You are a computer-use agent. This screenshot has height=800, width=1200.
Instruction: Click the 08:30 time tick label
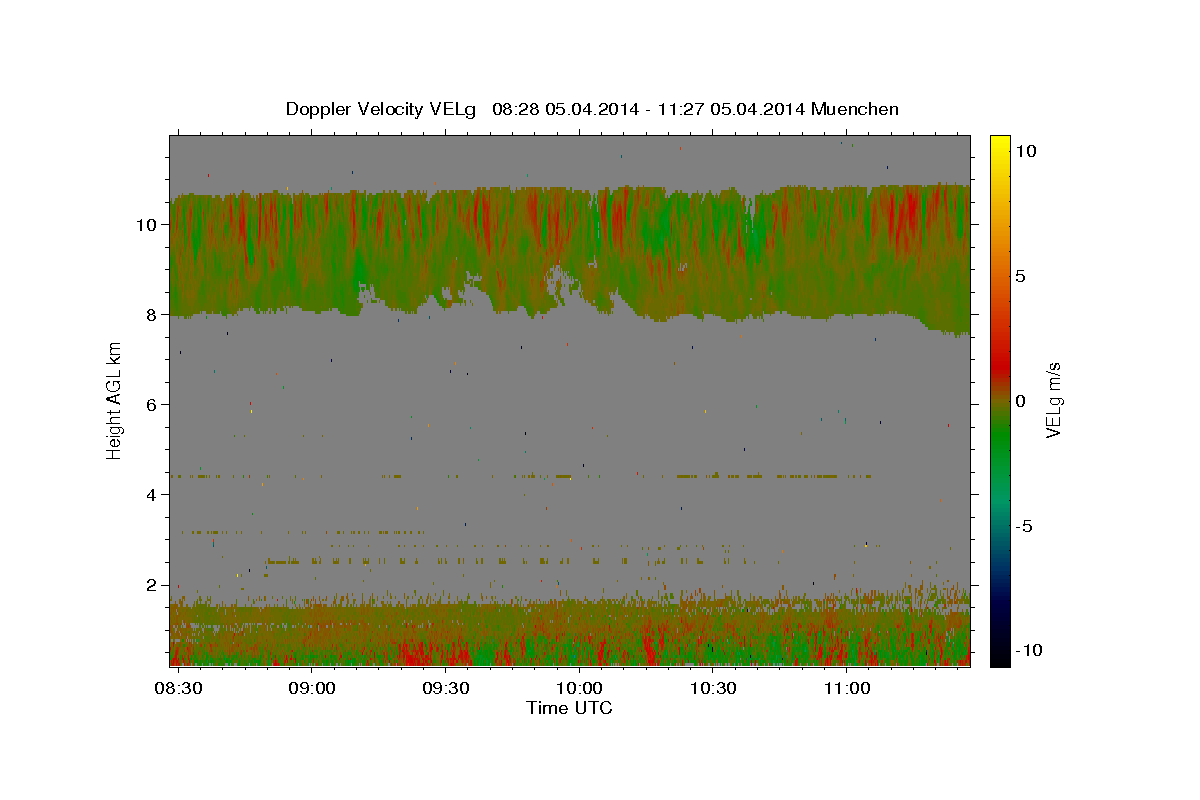(x=177, y=689)
